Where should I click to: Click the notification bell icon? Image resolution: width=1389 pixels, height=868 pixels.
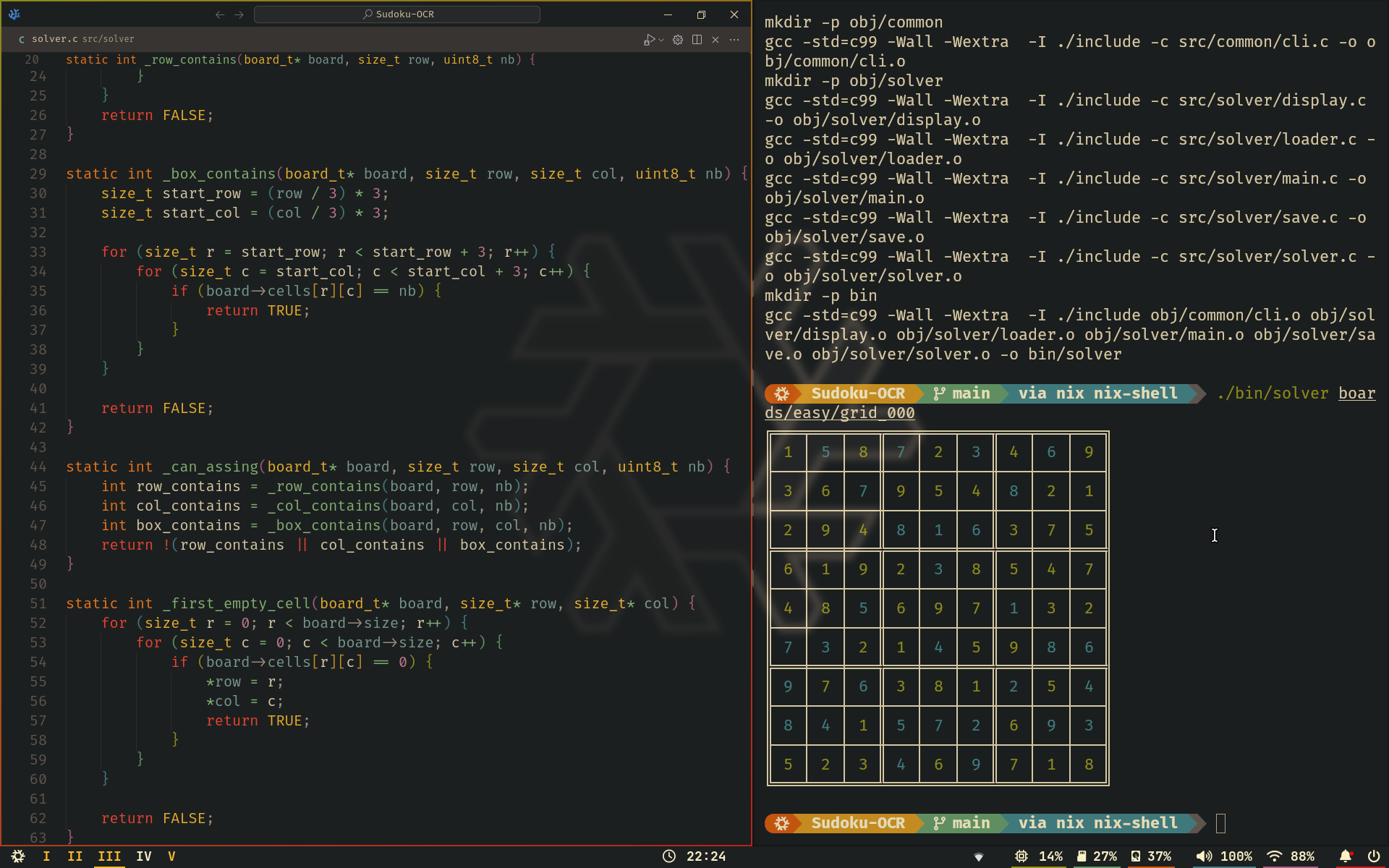click(x=1345, y=856)
